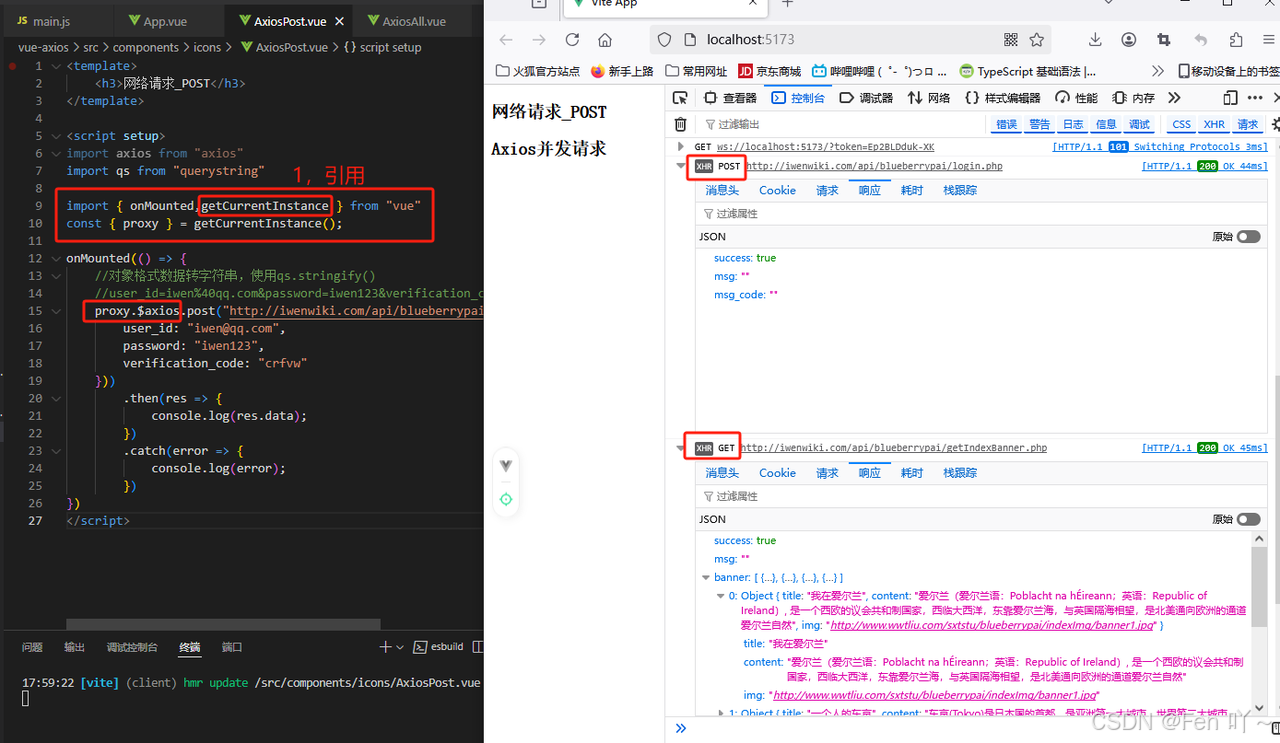
Task: Open the terminal profile dropdown chevron
Action: coord(398,647)
